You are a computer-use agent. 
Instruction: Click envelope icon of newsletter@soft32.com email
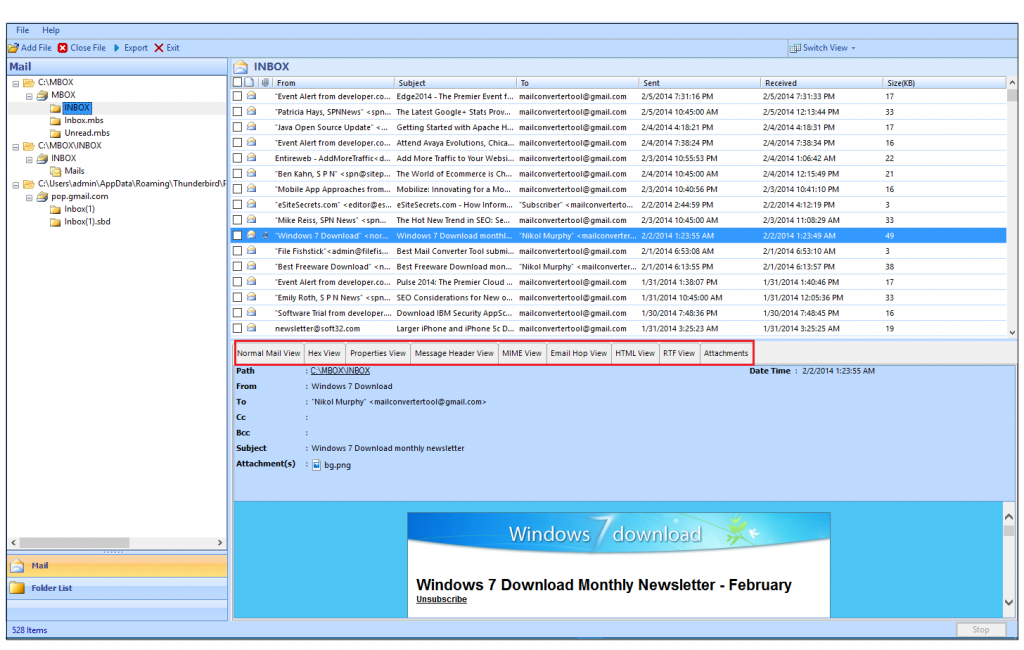coord(251,329)
